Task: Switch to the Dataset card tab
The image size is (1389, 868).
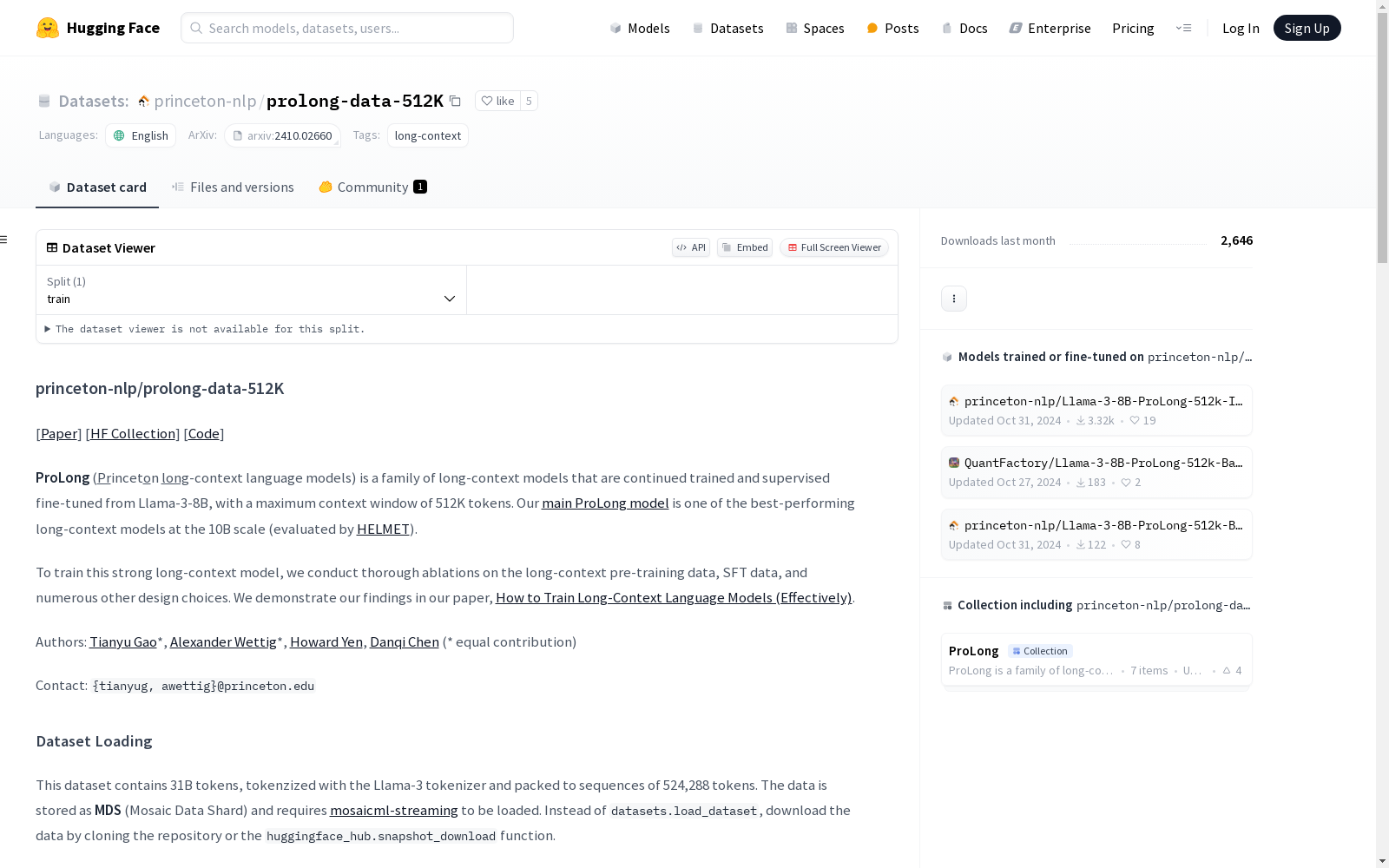Action: coord(97,187)
